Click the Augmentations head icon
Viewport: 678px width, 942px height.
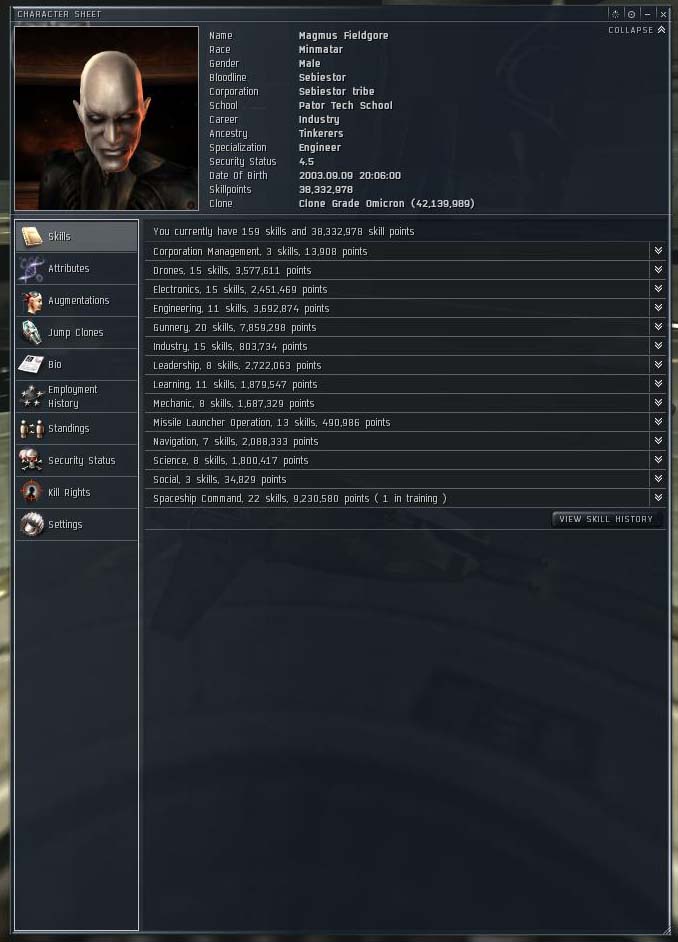[31, 300]
